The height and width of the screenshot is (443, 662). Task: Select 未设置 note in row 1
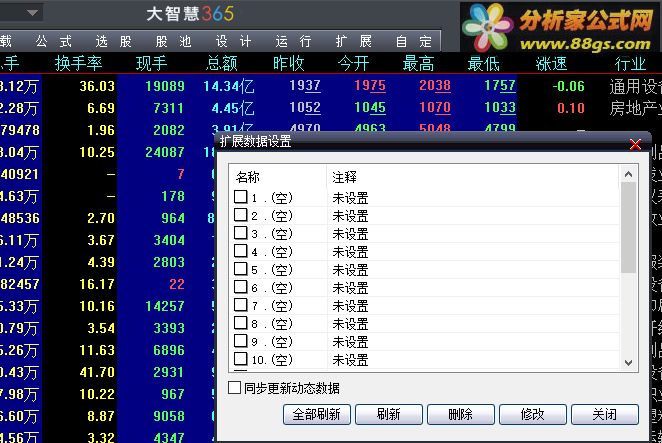tap(350, 198)
